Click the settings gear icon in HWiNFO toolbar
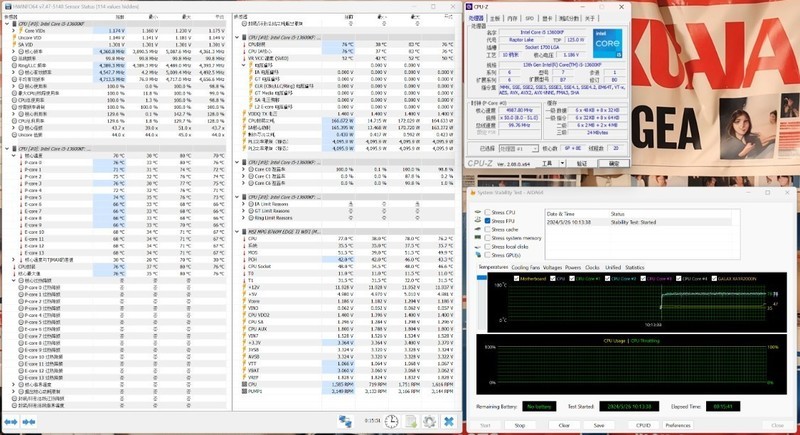 coord(429,421)
